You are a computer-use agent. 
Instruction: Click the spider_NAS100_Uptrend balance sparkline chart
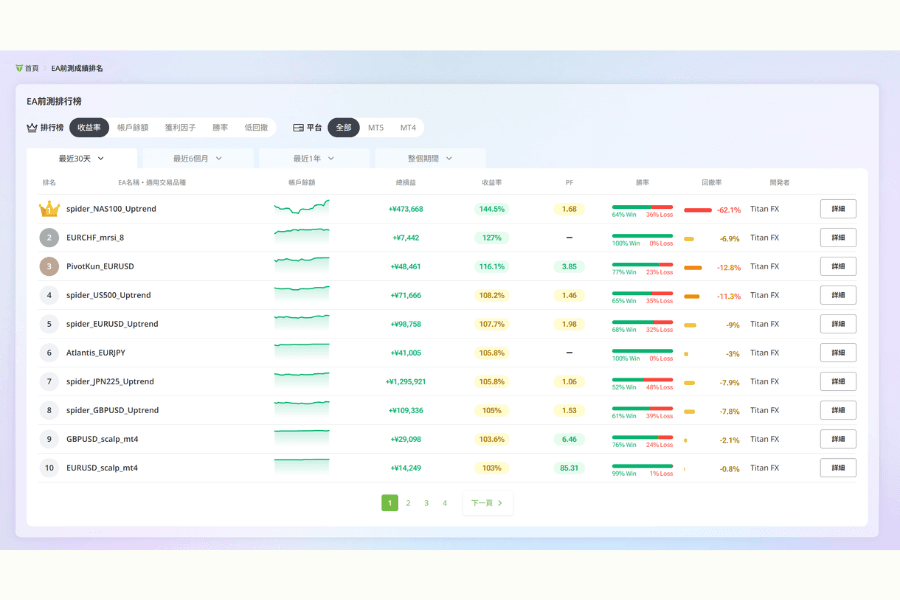point(301,208)
